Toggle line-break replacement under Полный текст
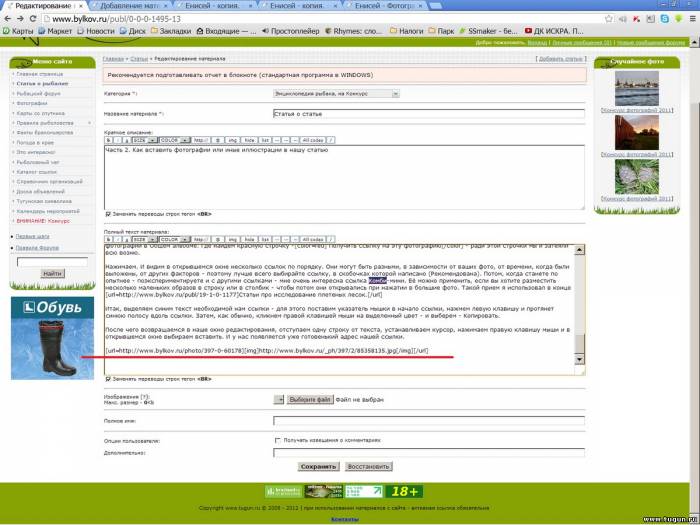700x525 pixels. point(108,379)
